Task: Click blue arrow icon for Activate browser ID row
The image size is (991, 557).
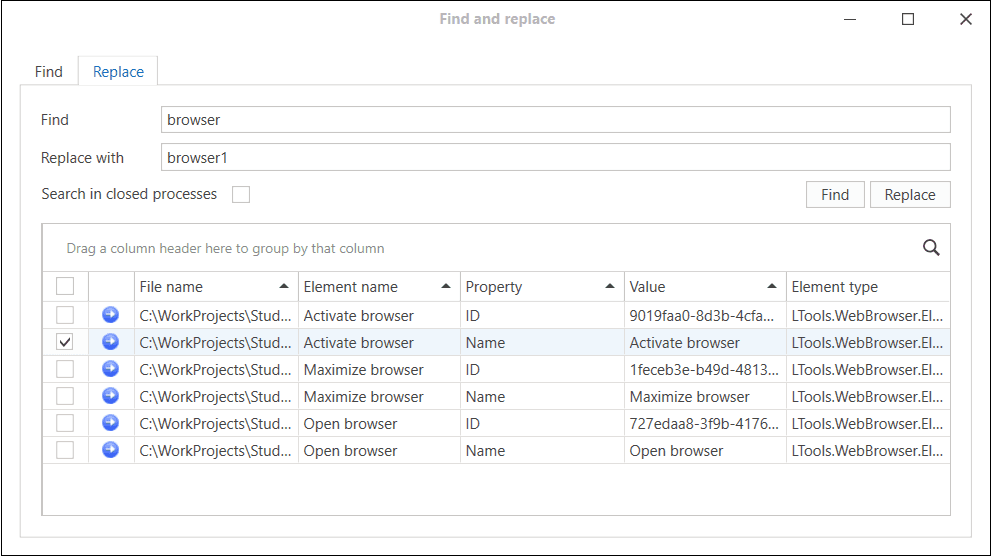Action: point(111,315)
